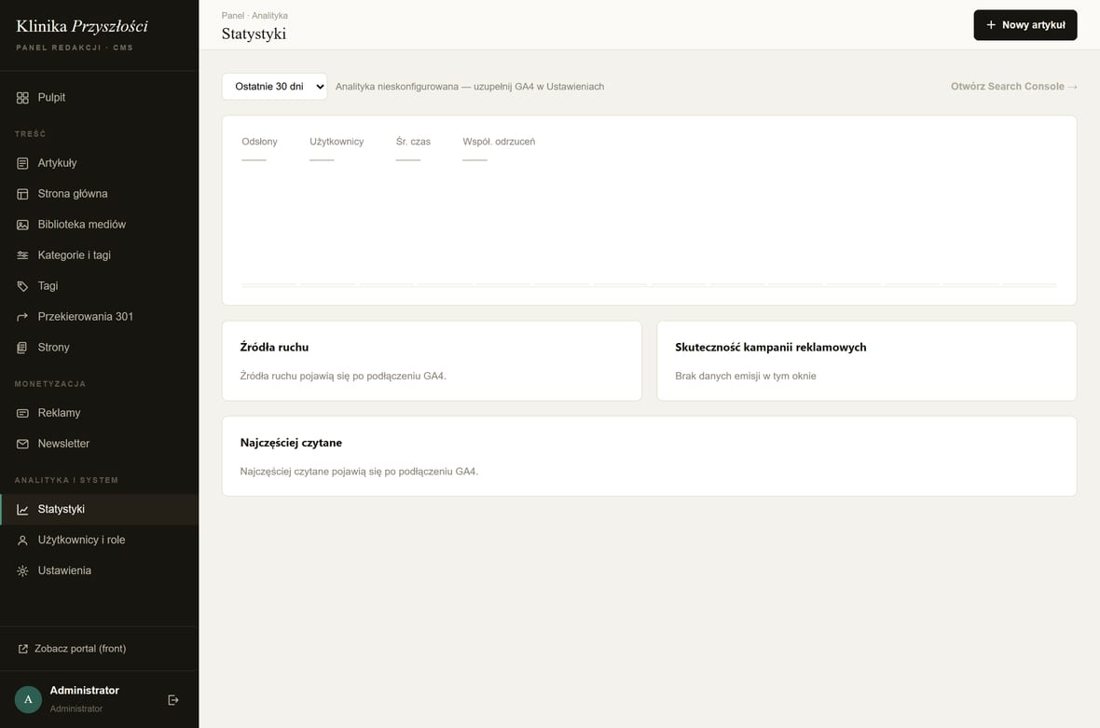
Task: Click the Nowy artykuł button
Action: click(x=1025, y=25)
